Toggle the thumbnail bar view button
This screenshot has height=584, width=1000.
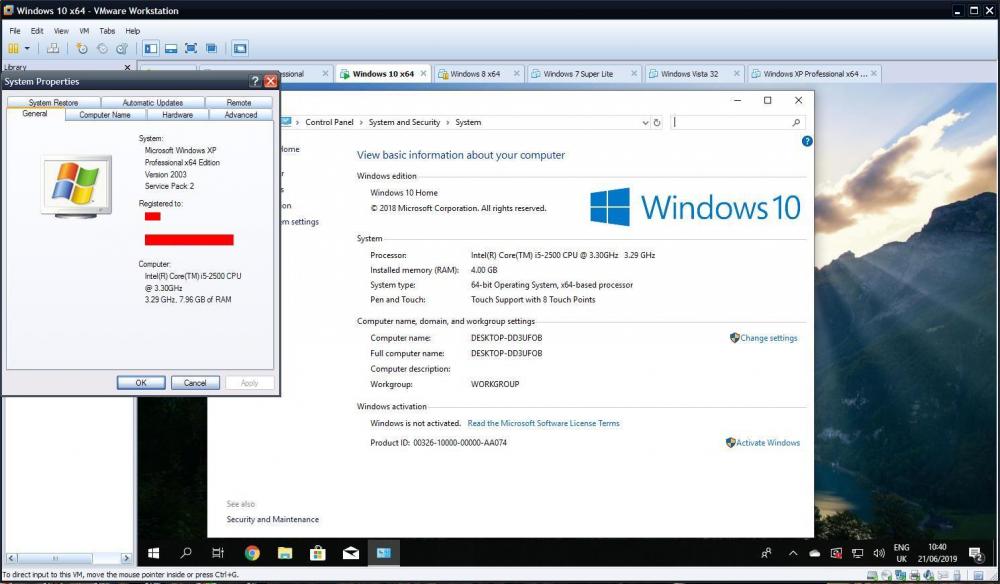[171, 48]
